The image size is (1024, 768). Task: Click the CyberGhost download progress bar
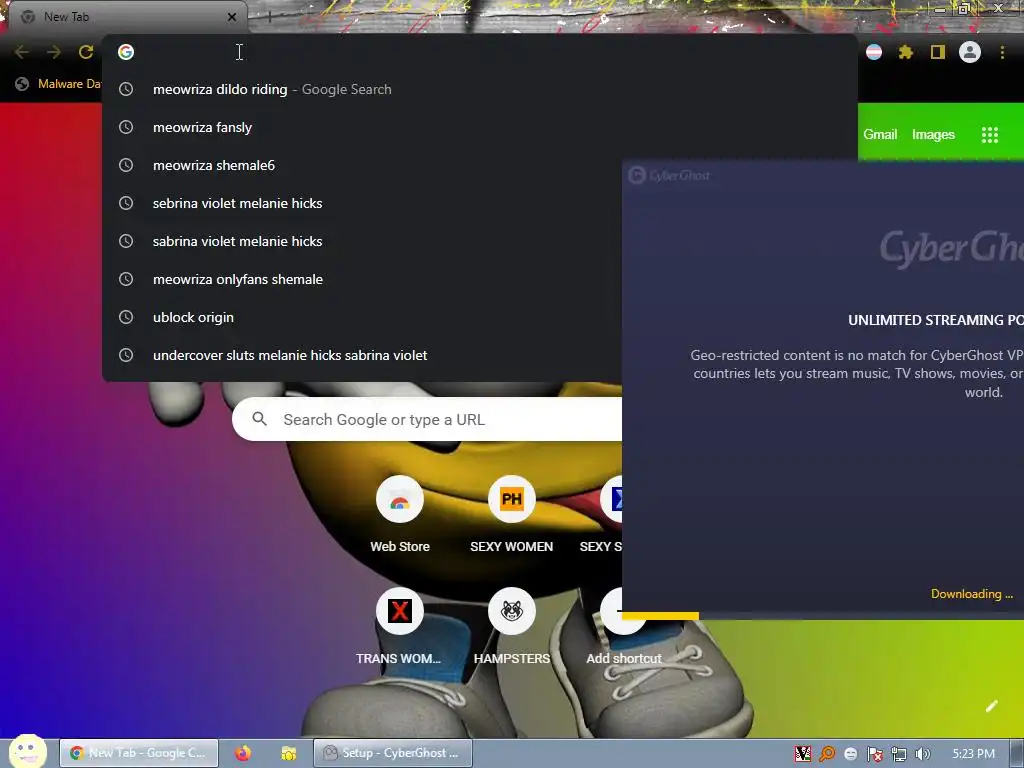[823, 616]
